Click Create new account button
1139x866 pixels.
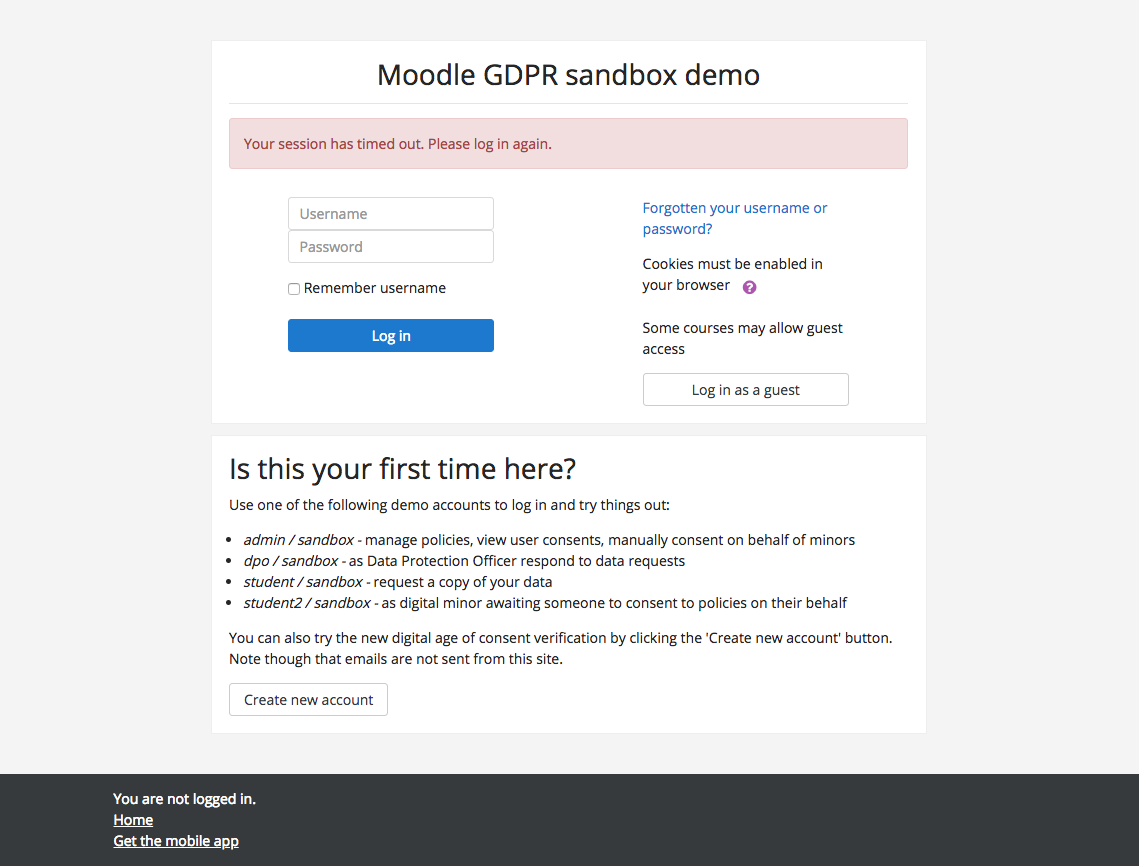308,700
